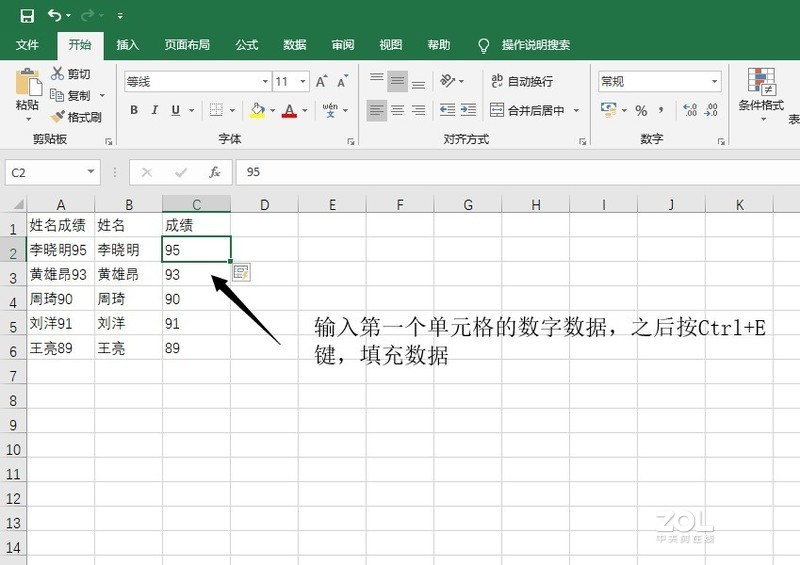This screenshot has height=565, width=800.
Task: Click the 复制 copy button
Action: (x=71, y=95)
